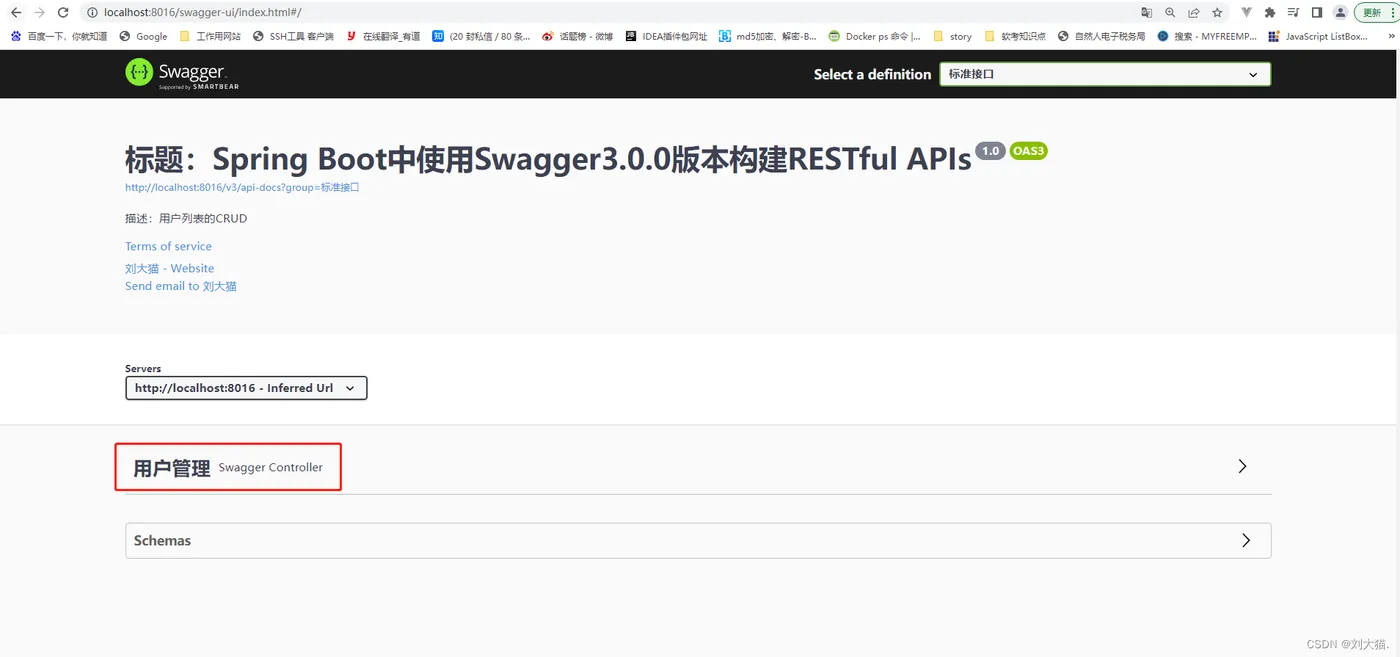1400x657 pixels.
Task: Click the browser back arrow
Action: pos(15,13)
